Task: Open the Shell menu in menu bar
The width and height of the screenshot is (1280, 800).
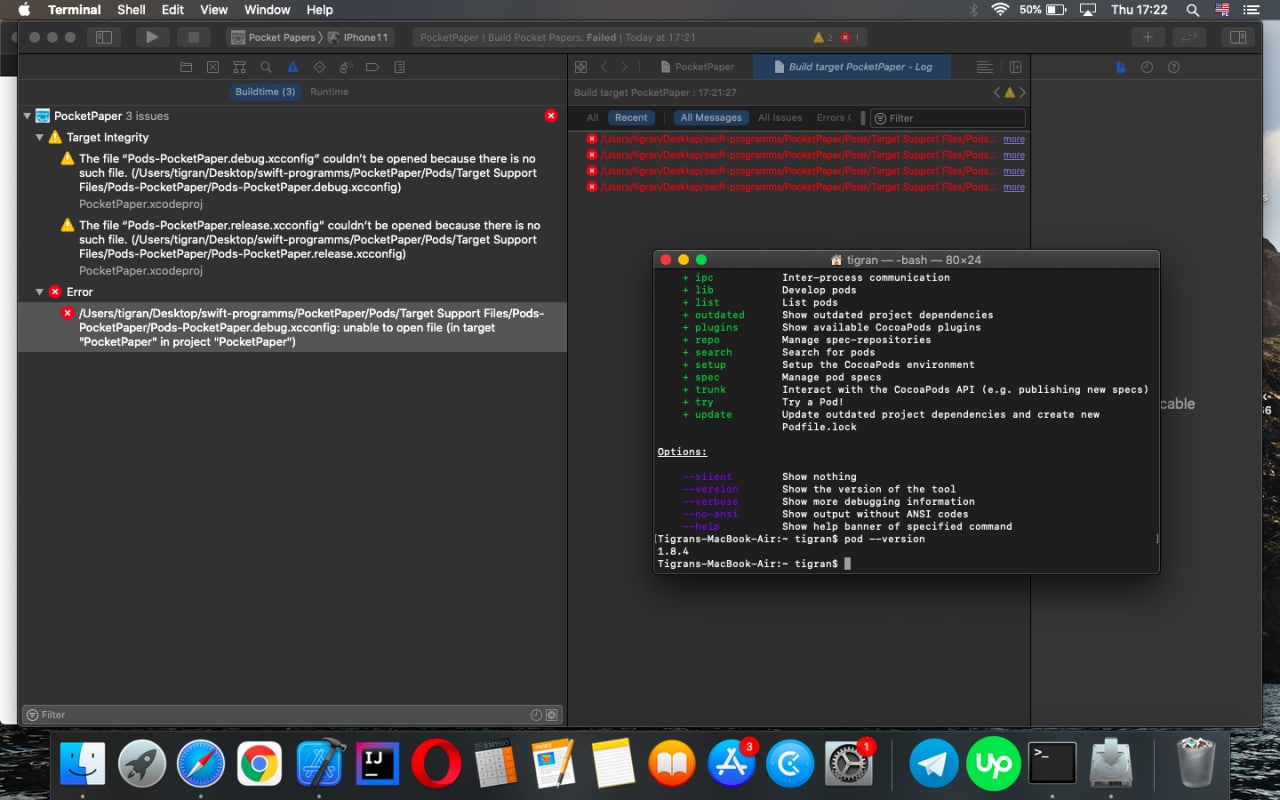Action: click(131, 10)
